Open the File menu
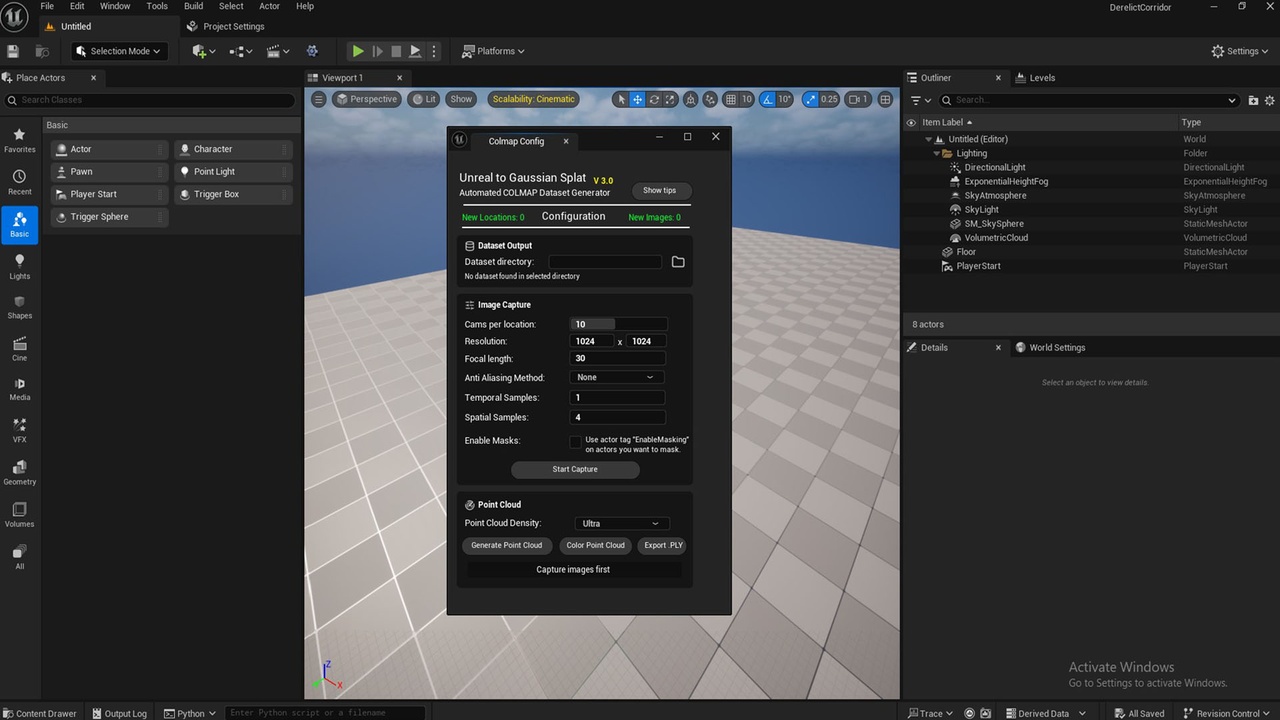Viewport: 1280px width, 720px height. (47, 6)
